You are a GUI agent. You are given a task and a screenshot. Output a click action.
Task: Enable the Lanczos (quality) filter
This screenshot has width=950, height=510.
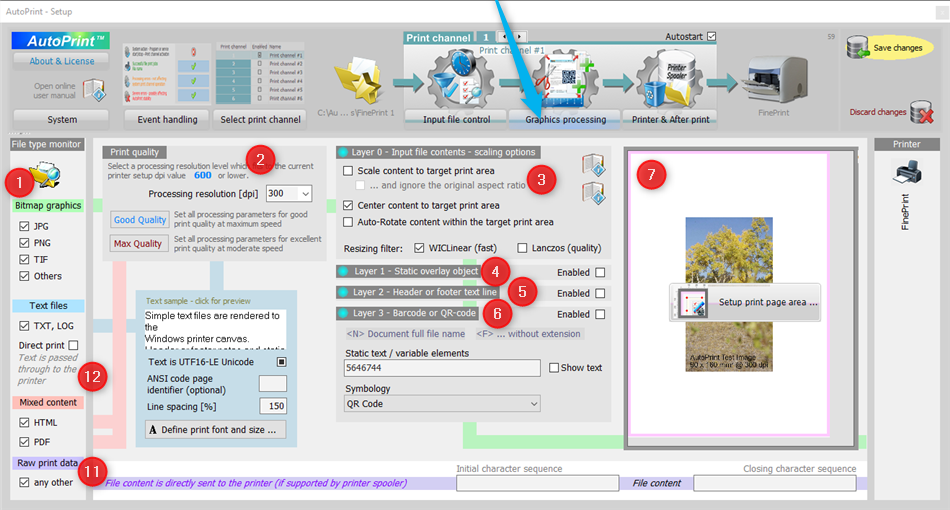tap(522, 248)
